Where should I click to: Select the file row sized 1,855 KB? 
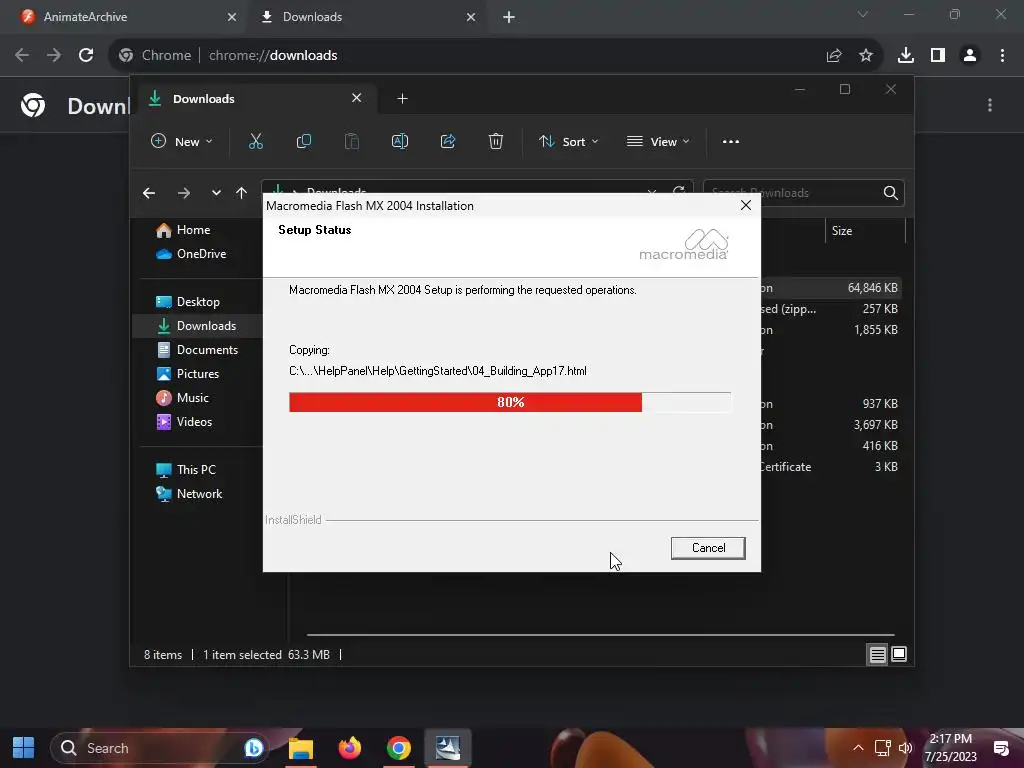tap(831, 330)
